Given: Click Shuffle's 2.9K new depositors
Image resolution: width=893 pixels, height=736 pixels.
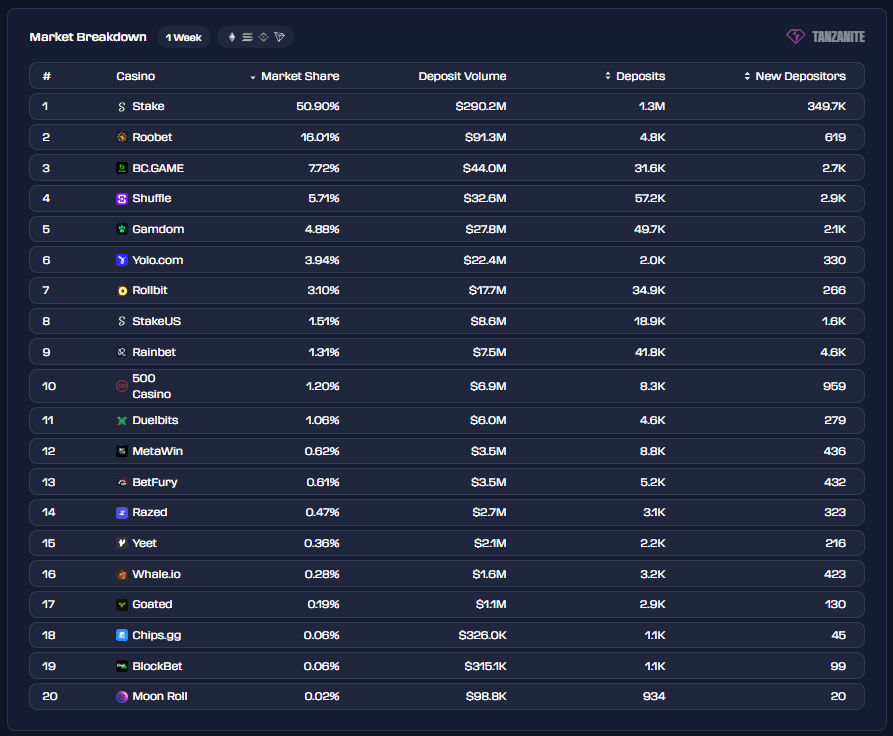Looking at the screenshot, I should pos(833,198).
